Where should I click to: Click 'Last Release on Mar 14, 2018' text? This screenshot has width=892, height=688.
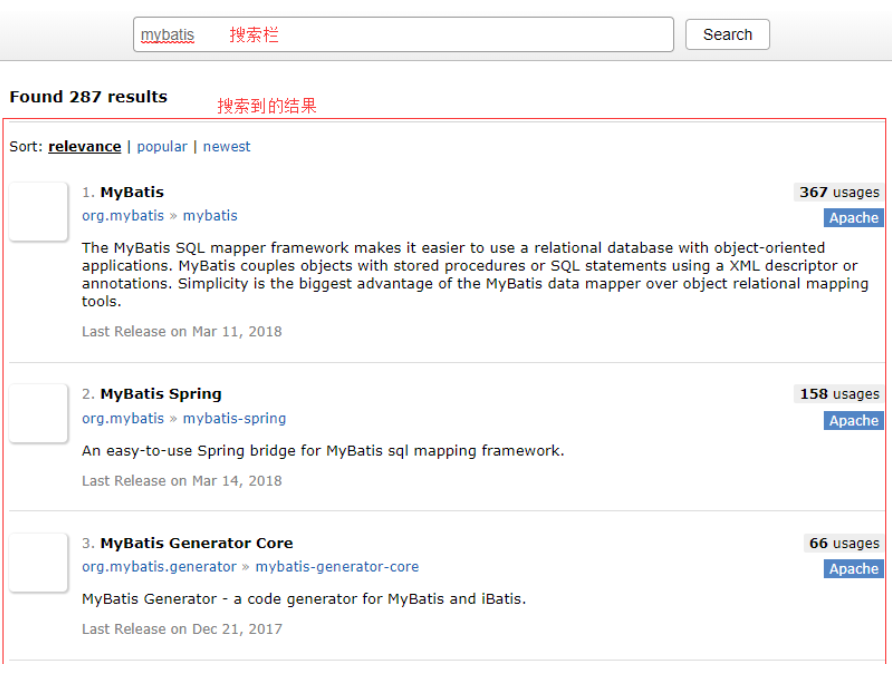coord(182,481)
